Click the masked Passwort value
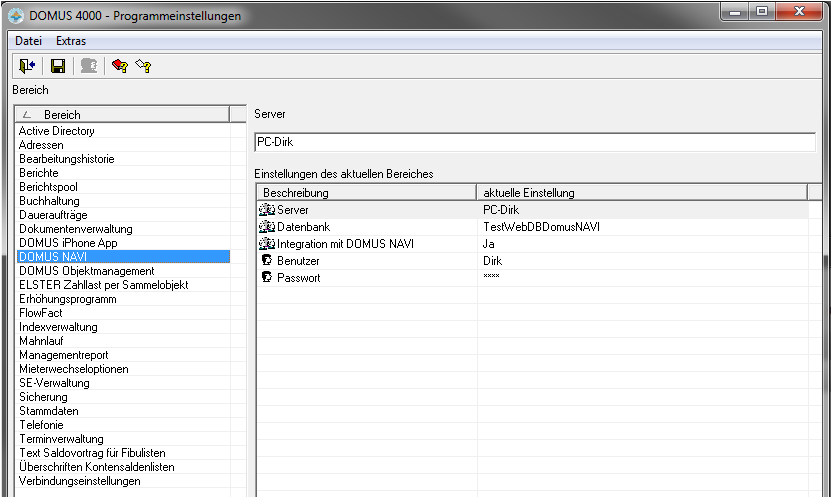 click(x=491, y=276)
